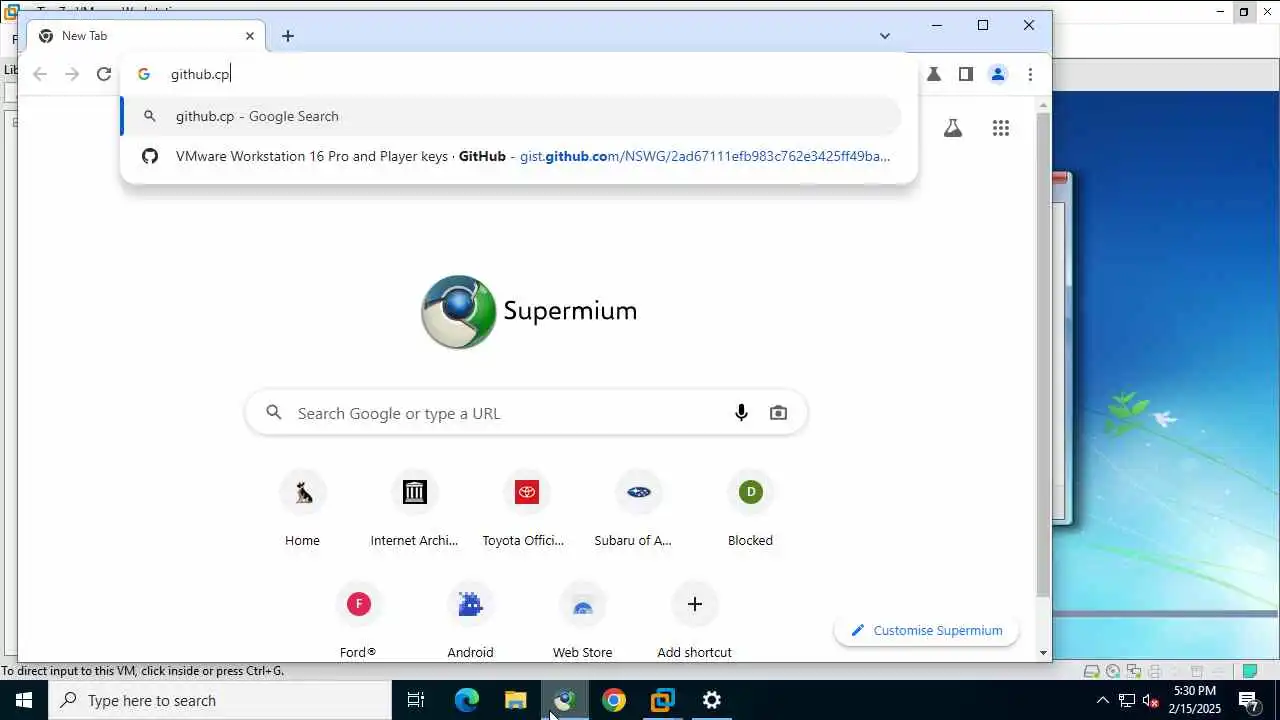Screen dimensions: 1280x720
Task: Show hidden system tray icons
Action: (1102, 700)
